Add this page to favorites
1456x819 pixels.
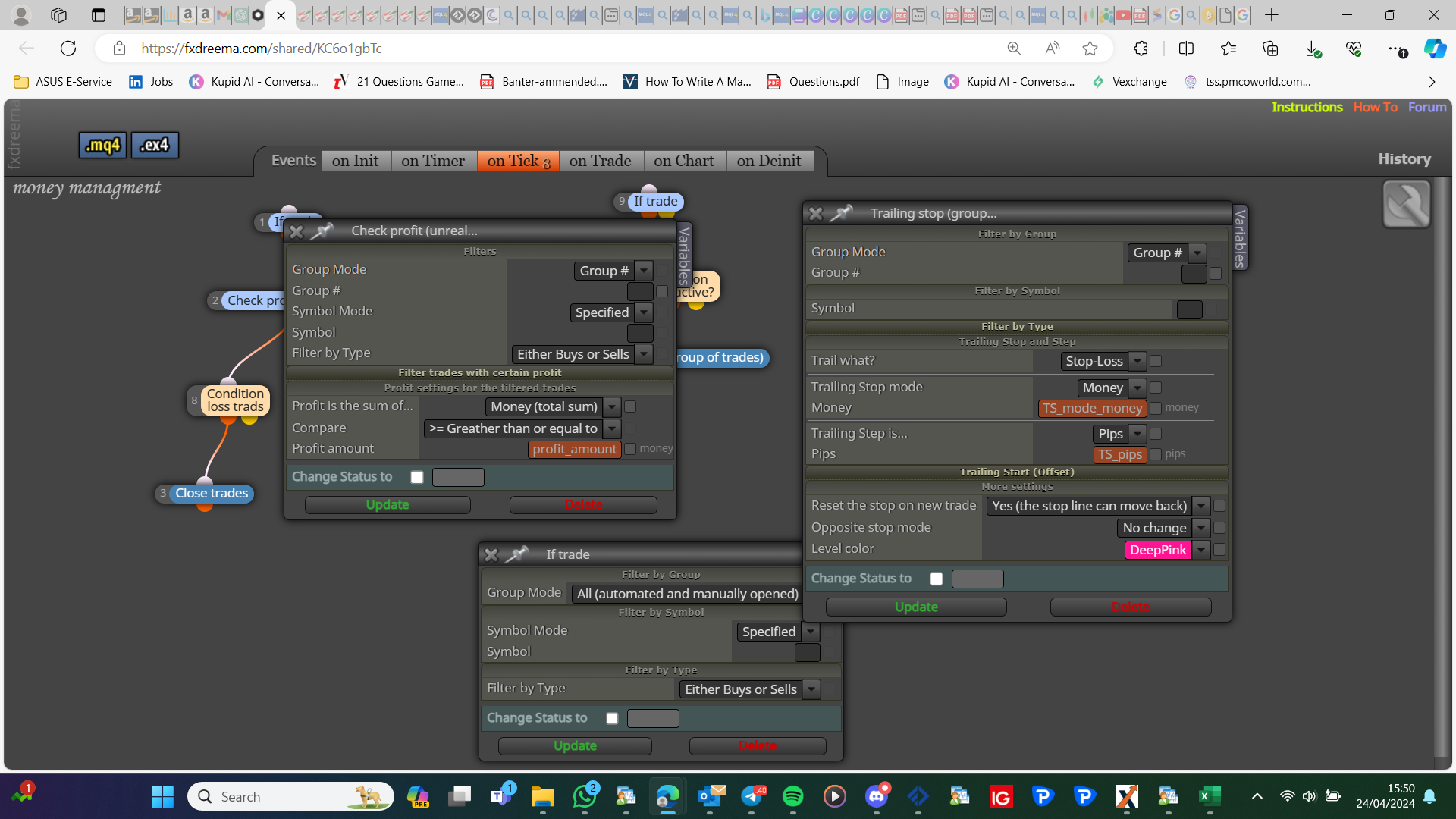(x=1090, y=49)
